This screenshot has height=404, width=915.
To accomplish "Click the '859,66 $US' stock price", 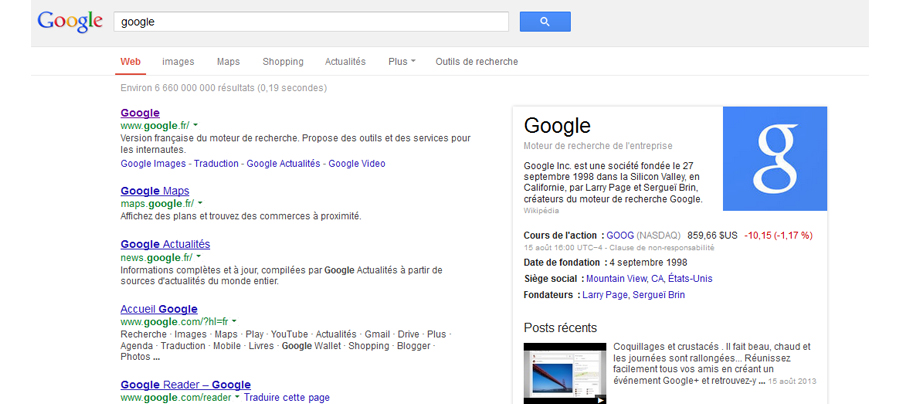I will 713,235.
